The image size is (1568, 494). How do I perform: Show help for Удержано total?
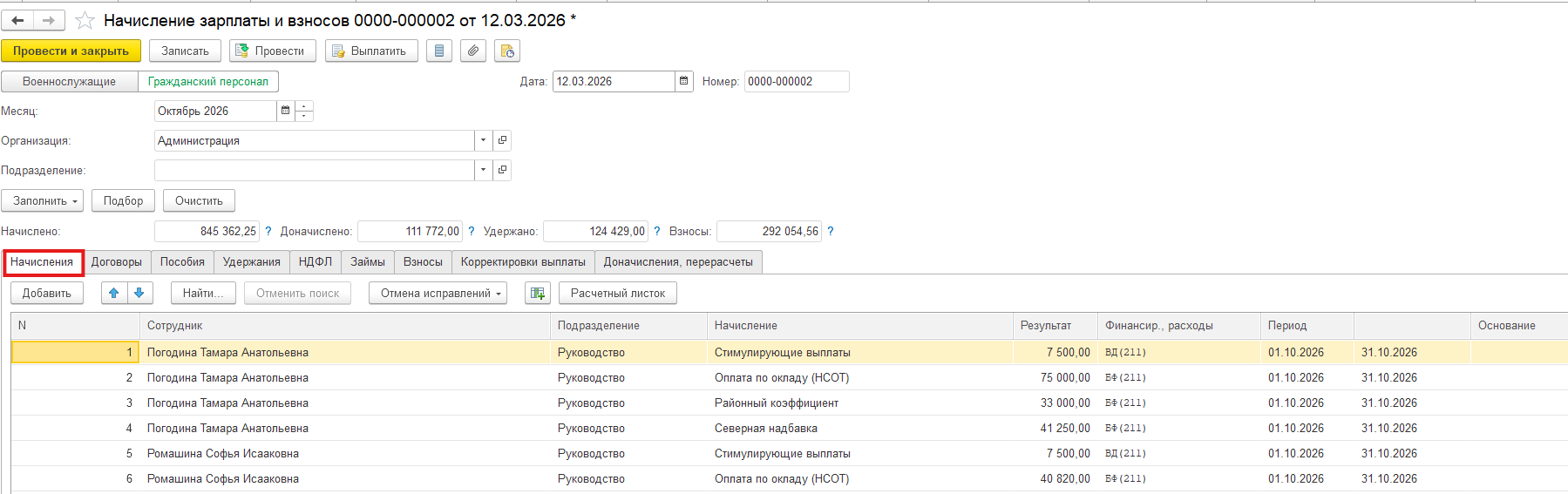(657, 232)
